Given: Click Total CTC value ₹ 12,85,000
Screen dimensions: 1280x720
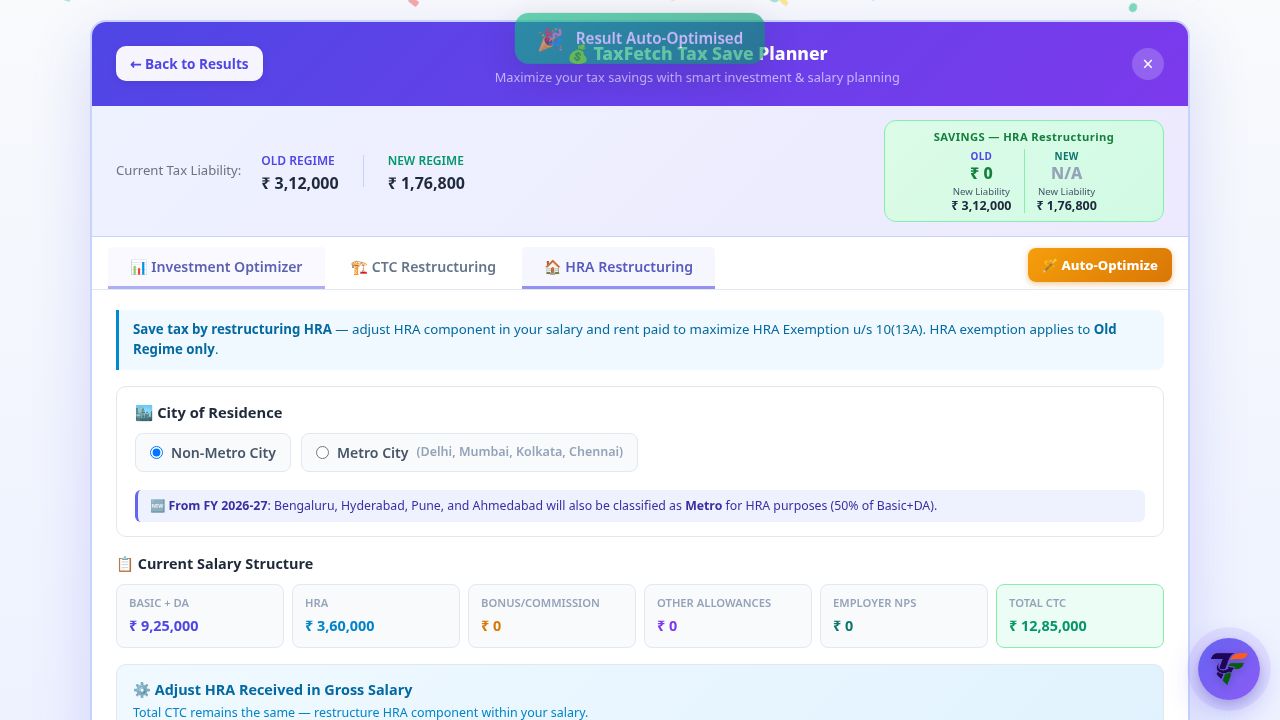Looking at the screenshot, I should point(1048,626).
